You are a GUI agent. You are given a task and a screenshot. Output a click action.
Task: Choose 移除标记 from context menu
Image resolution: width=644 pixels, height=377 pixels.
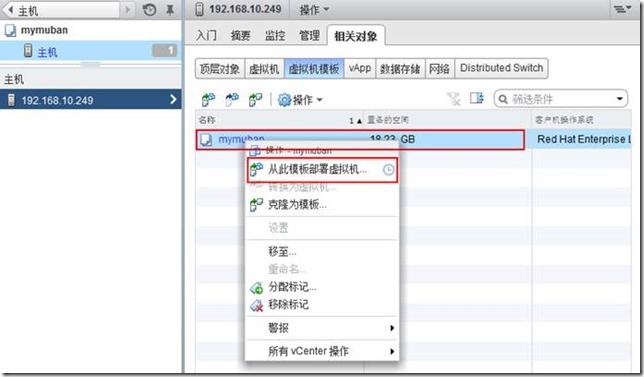point(322,304)
